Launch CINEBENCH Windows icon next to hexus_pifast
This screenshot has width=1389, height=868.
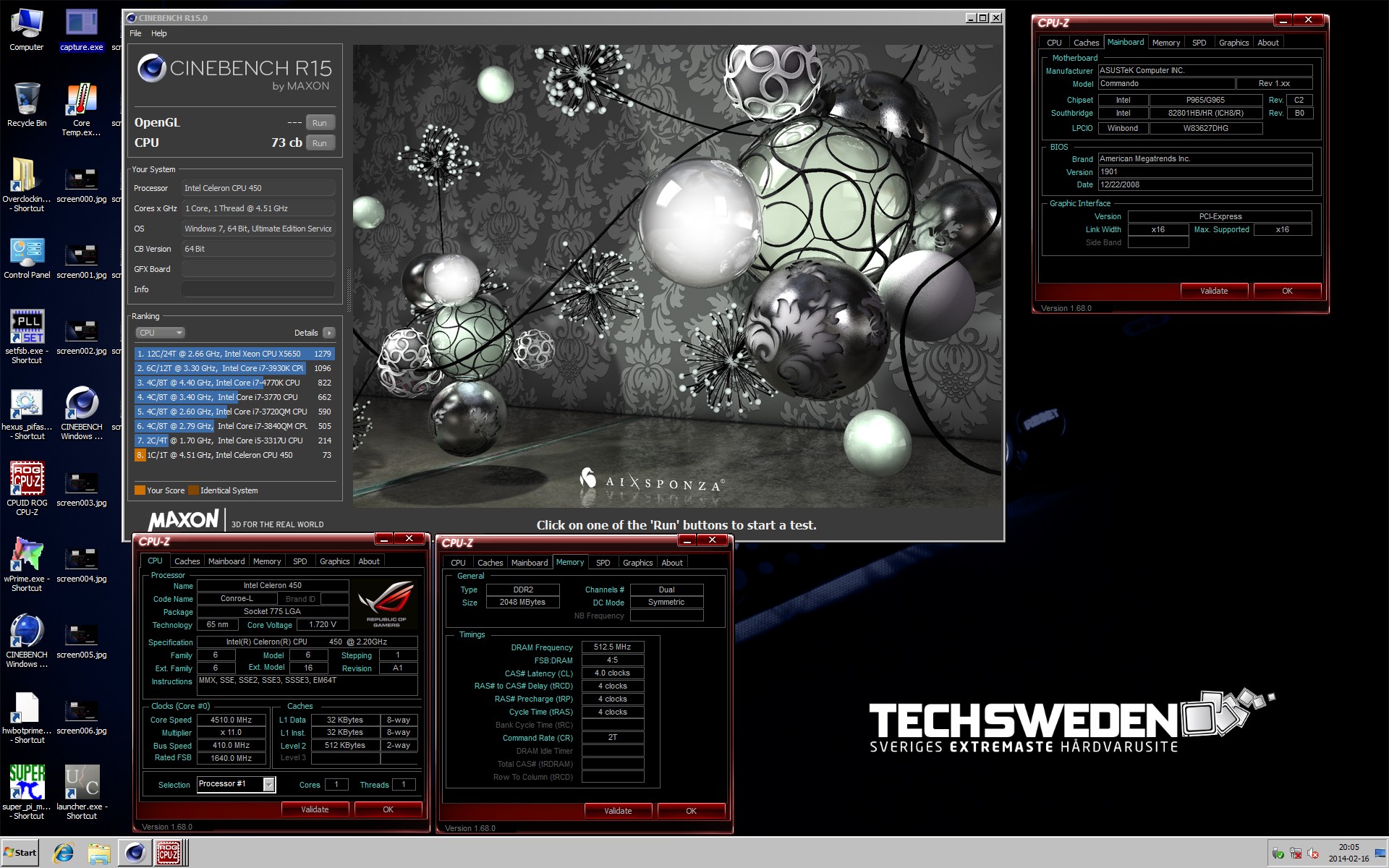(x=82, y=413)
